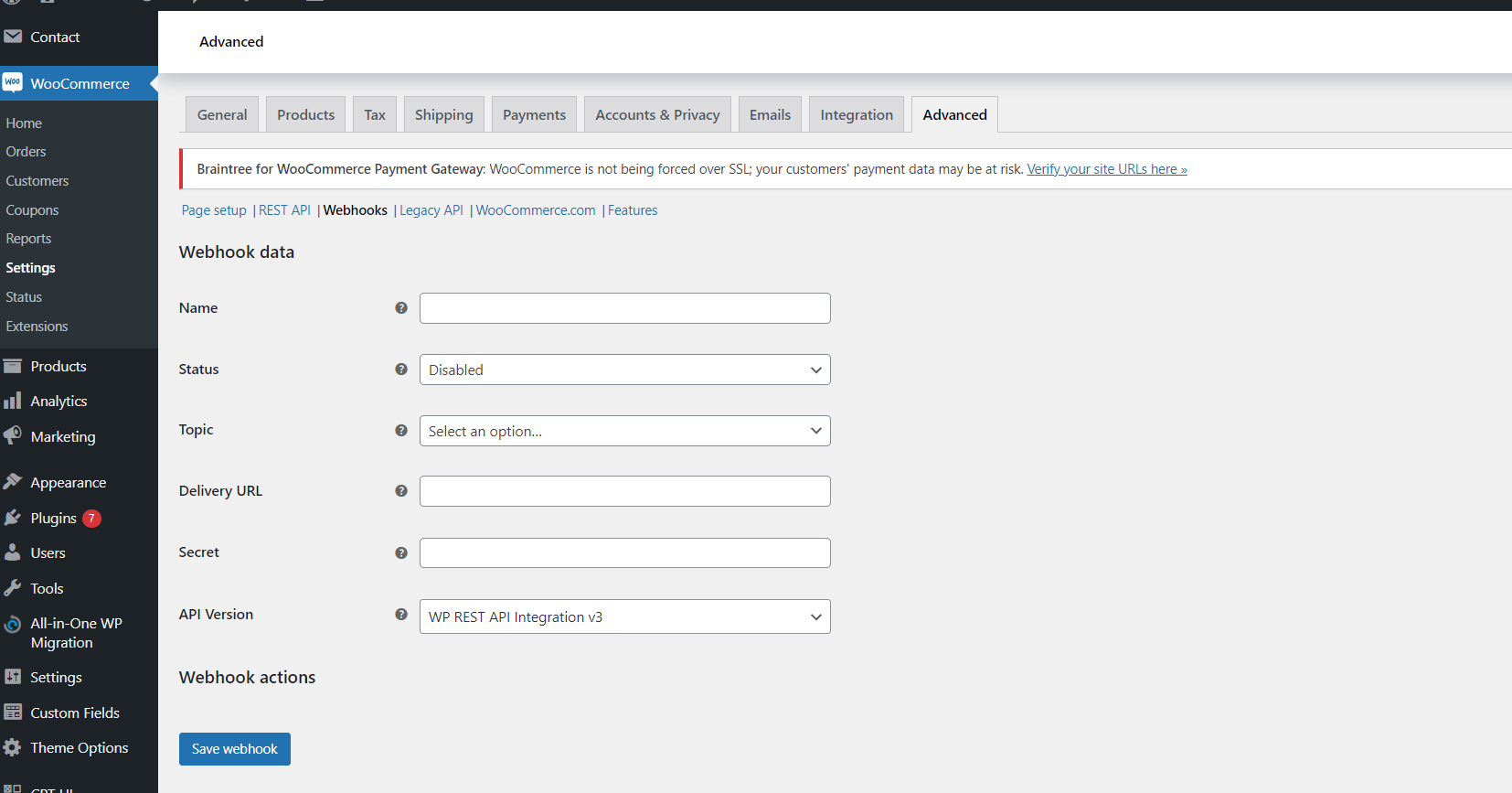Focus the webhook Name text field
This screenshot has height=793, width=1512.
click(x=625, y=308)
